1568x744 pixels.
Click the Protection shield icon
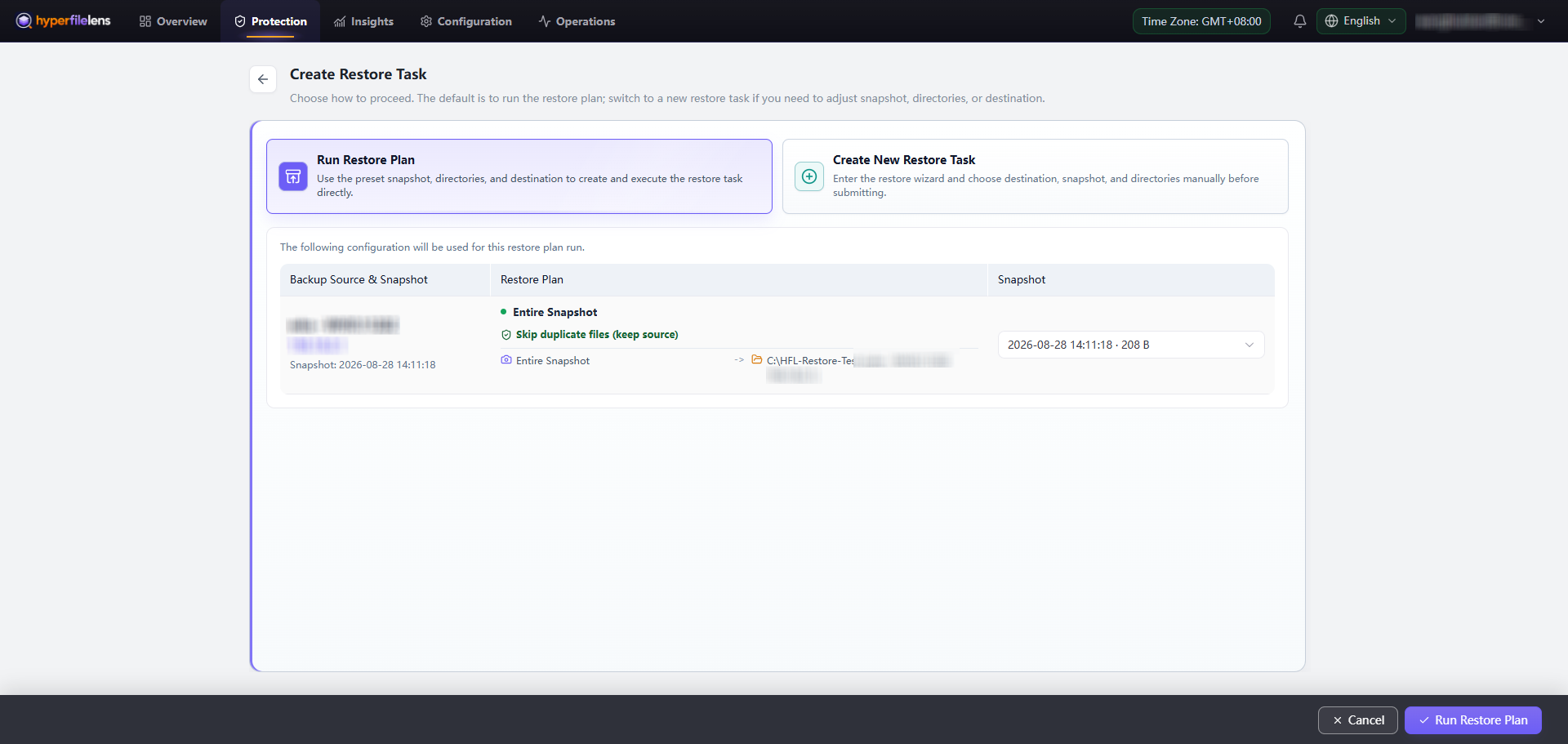click(240, 21)
